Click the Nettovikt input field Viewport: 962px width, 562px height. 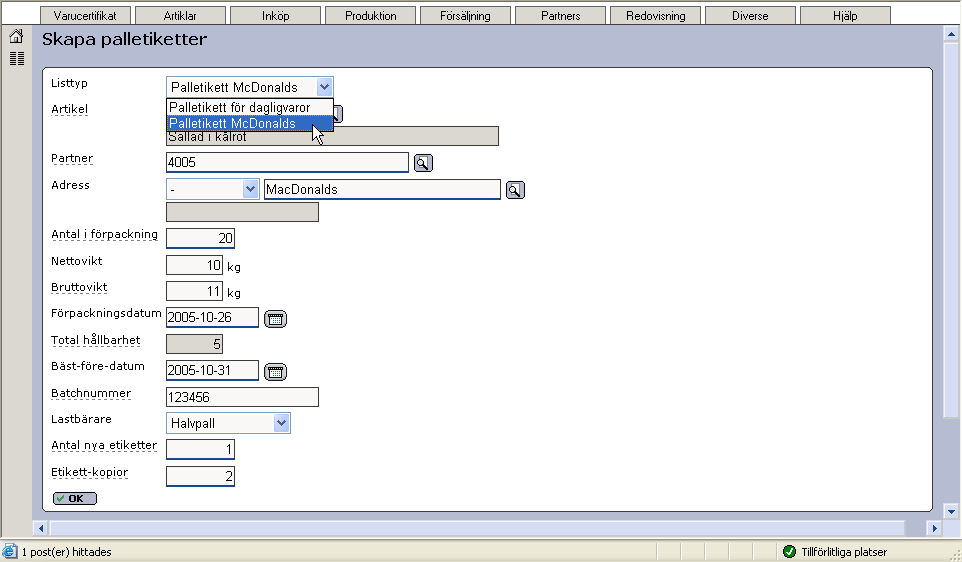(x=194, y=265)
